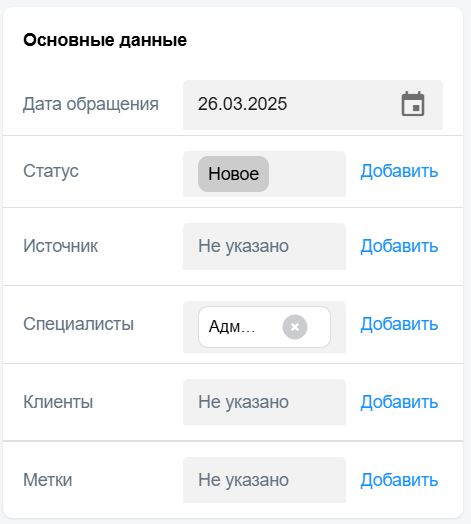Open the Клиенты field showing Не указано
The height and width of the screenshot is (524, 471).
pyautogui.click(x=264, y=402)
